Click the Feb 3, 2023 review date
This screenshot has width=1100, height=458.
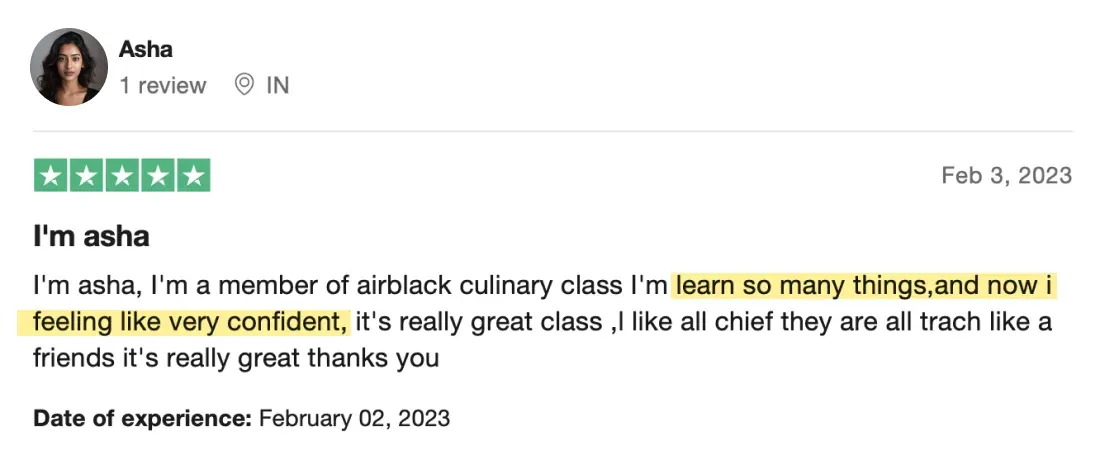(x=1007, y=175)
